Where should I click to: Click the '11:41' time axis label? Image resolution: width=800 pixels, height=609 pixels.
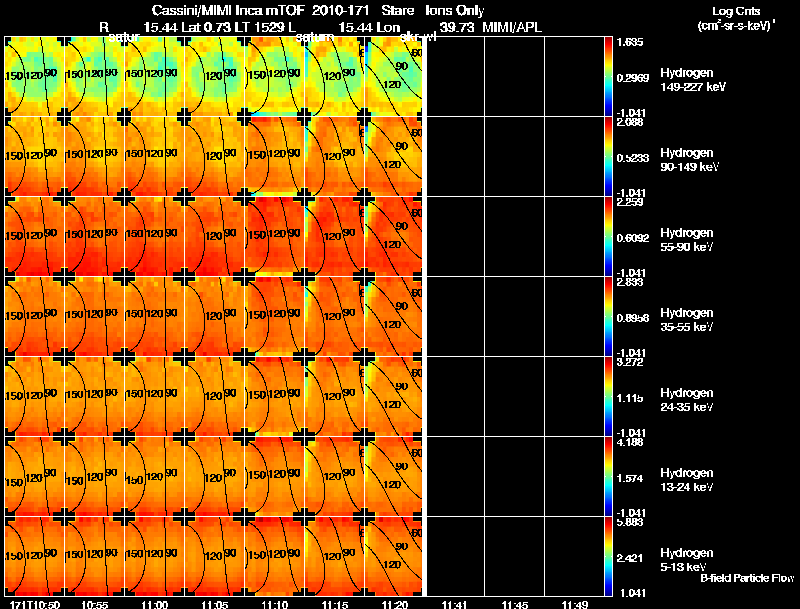click(x=454, y=604)
